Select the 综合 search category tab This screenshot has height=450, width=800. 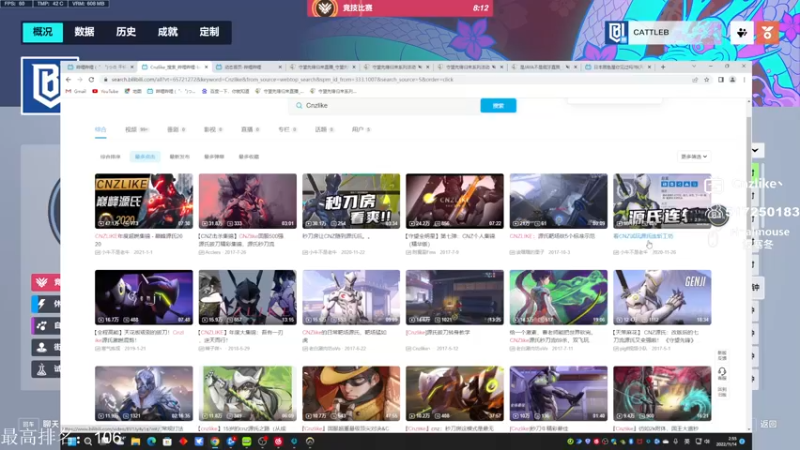[101, 130]
